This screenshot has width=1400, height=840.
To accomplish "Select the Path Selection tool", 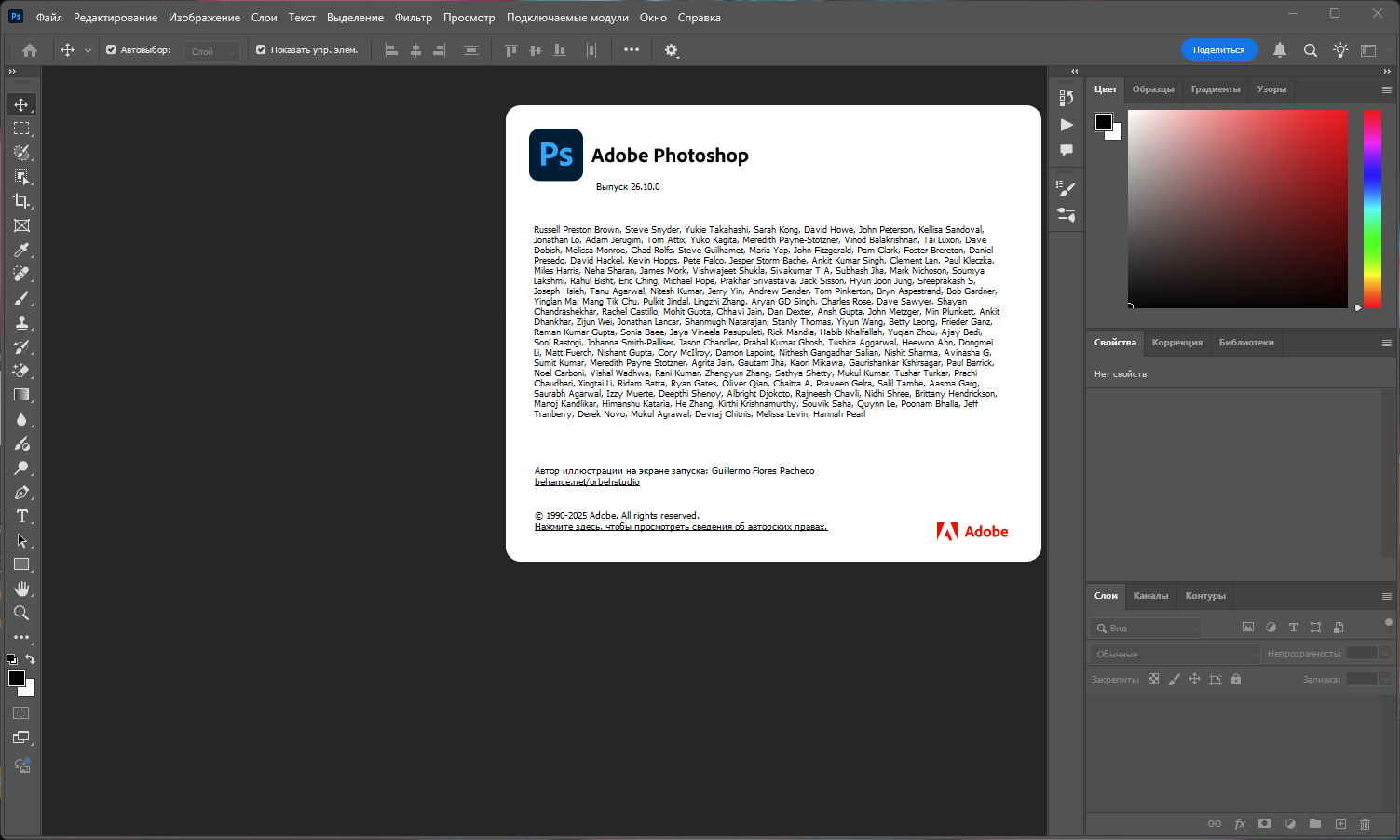I will tap(21, 540).
